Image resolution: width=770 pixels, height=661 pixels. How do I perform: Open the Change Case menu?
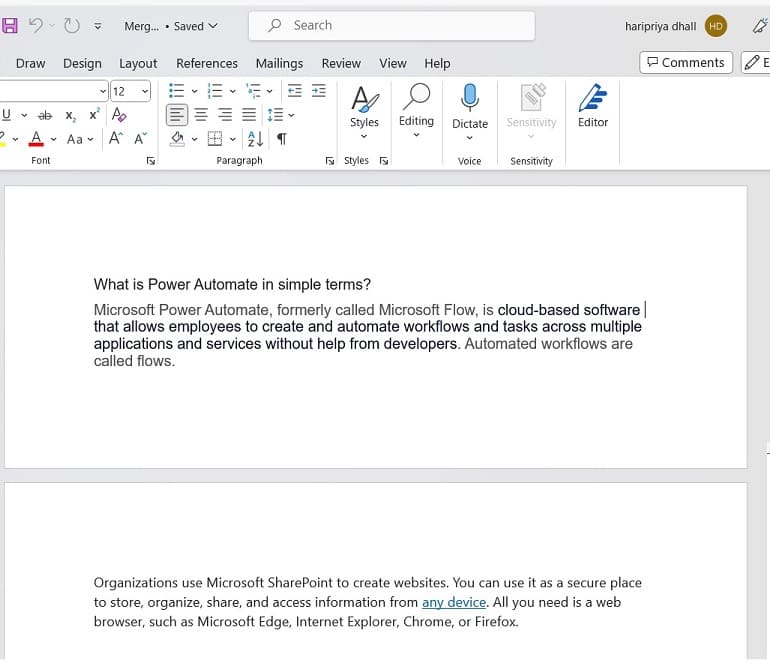pyautogui.click(x=80, y=139)
